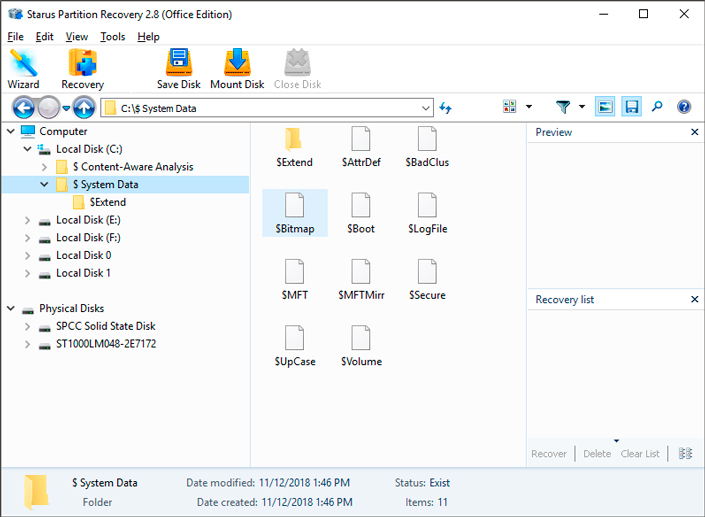The width and height of the screenshot is (705, 517).
Task: Open the Edit menu
Action: (x=45, y=36)
